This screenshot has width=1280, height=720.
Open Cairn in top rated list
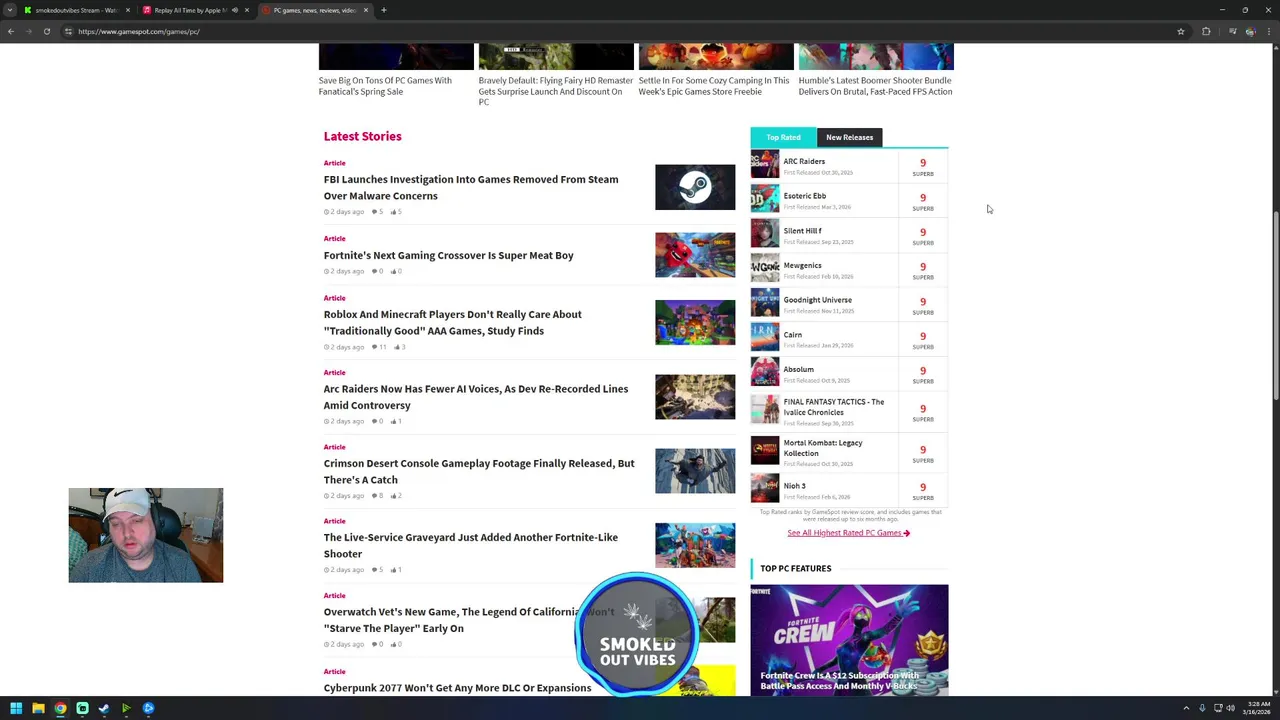[792, 335]
